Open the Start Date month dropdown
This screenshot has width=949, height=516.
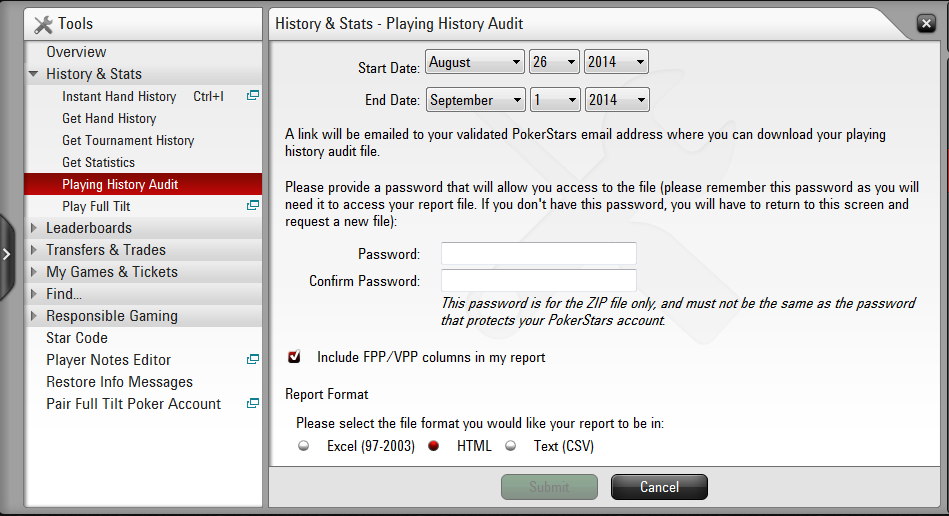475,62
